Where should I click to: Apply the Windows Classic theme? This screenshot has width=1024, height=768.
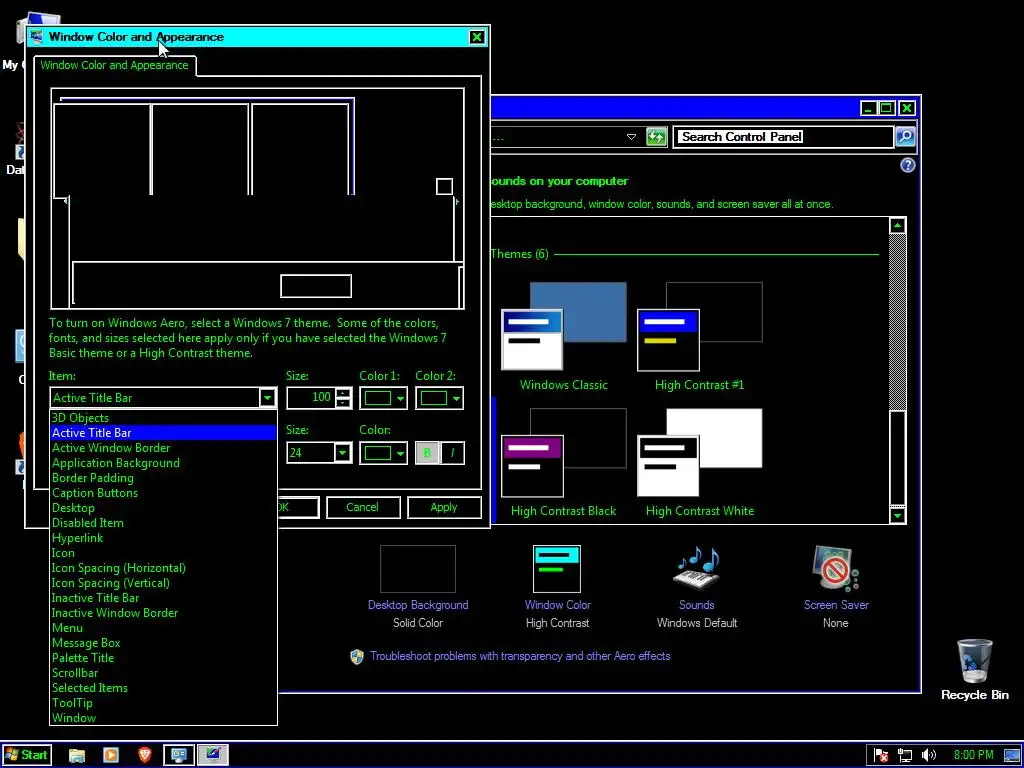(x=564, y=337)
